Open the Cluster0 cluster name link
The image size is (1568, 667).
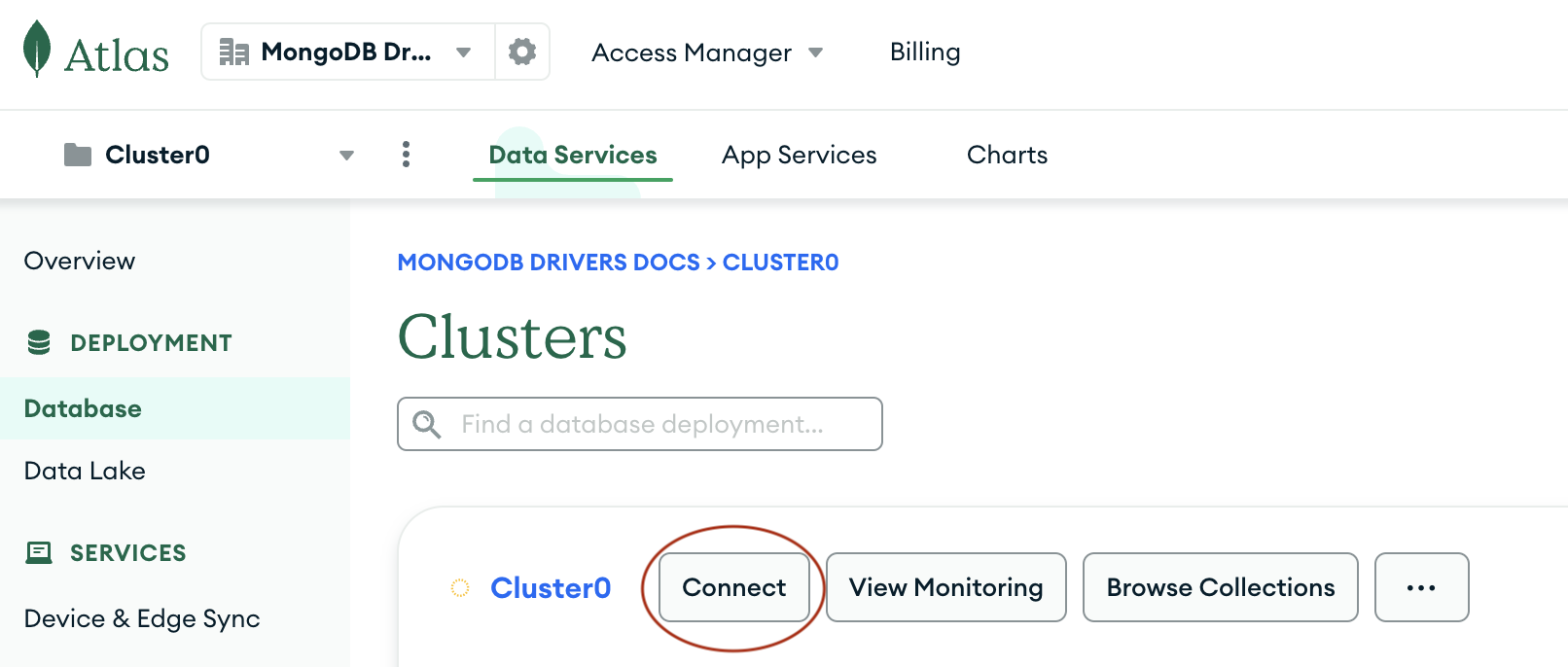(551, 587)
